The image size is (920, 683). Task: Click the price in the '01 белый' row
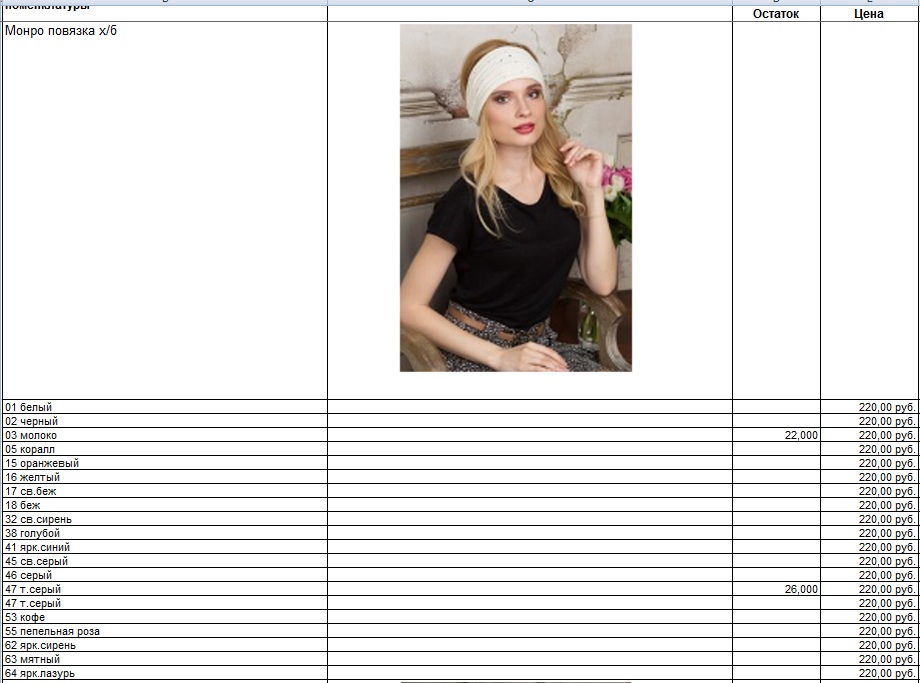click(x=887, y=407)
